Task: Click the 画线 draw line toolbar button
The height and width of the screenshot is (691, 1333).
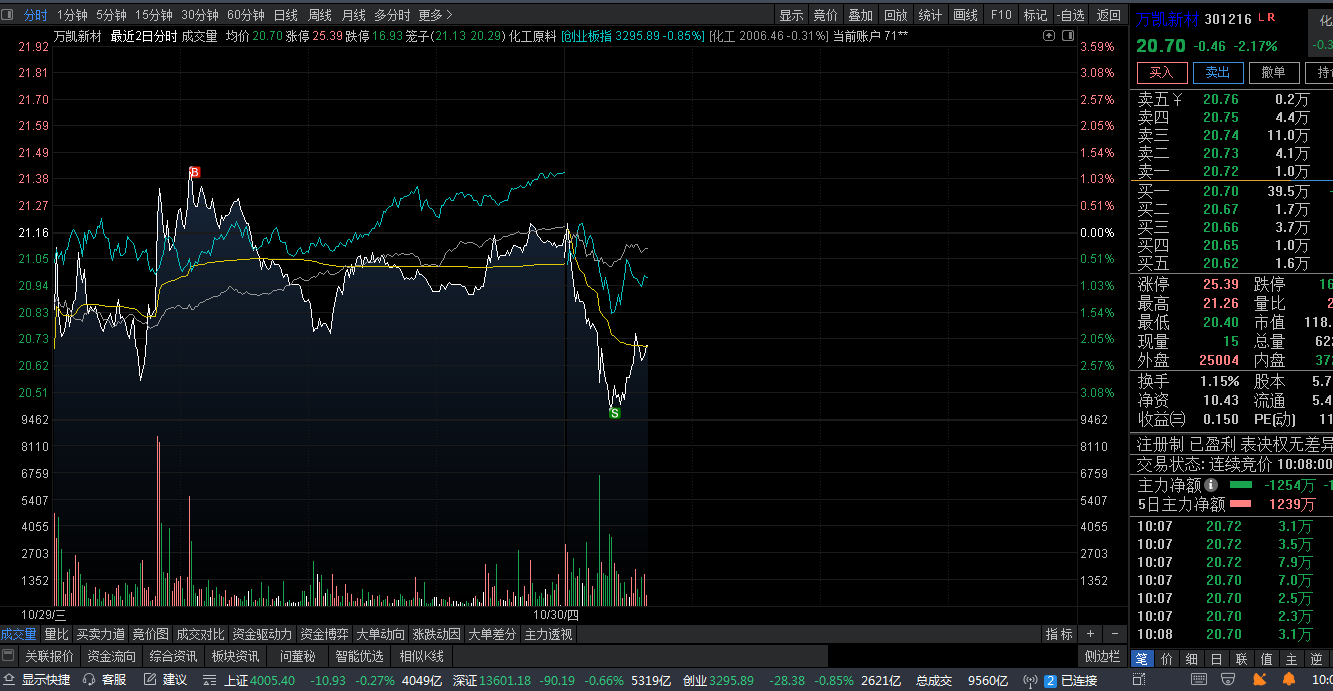Action: [x=966, y=15]
